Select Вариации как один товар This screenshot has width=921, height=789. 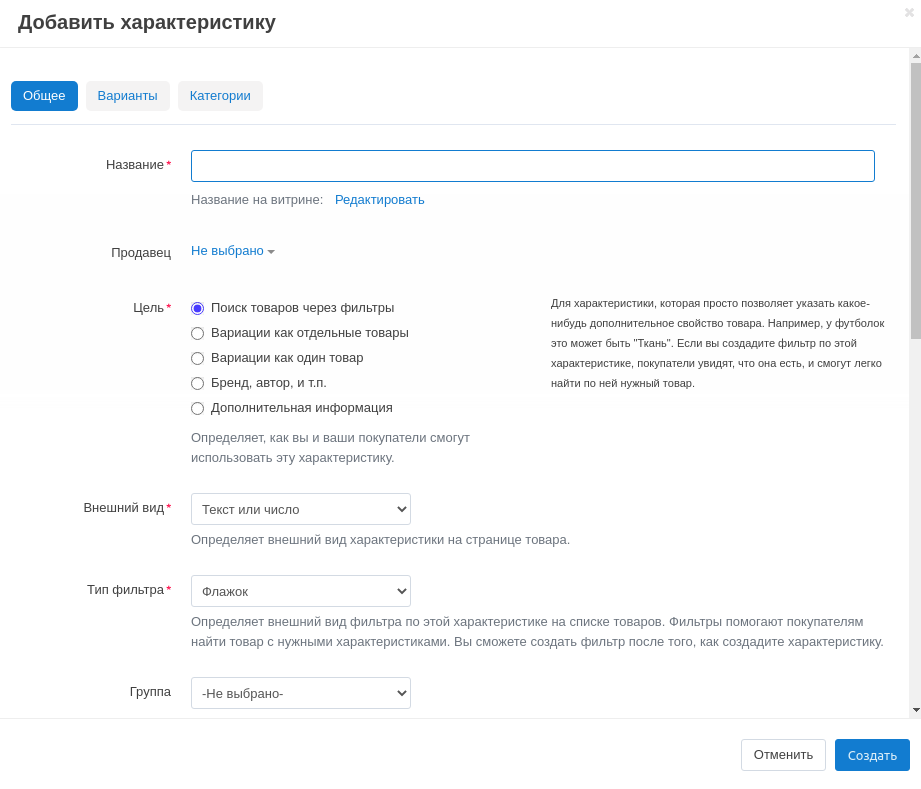click(x=198, y=358)
